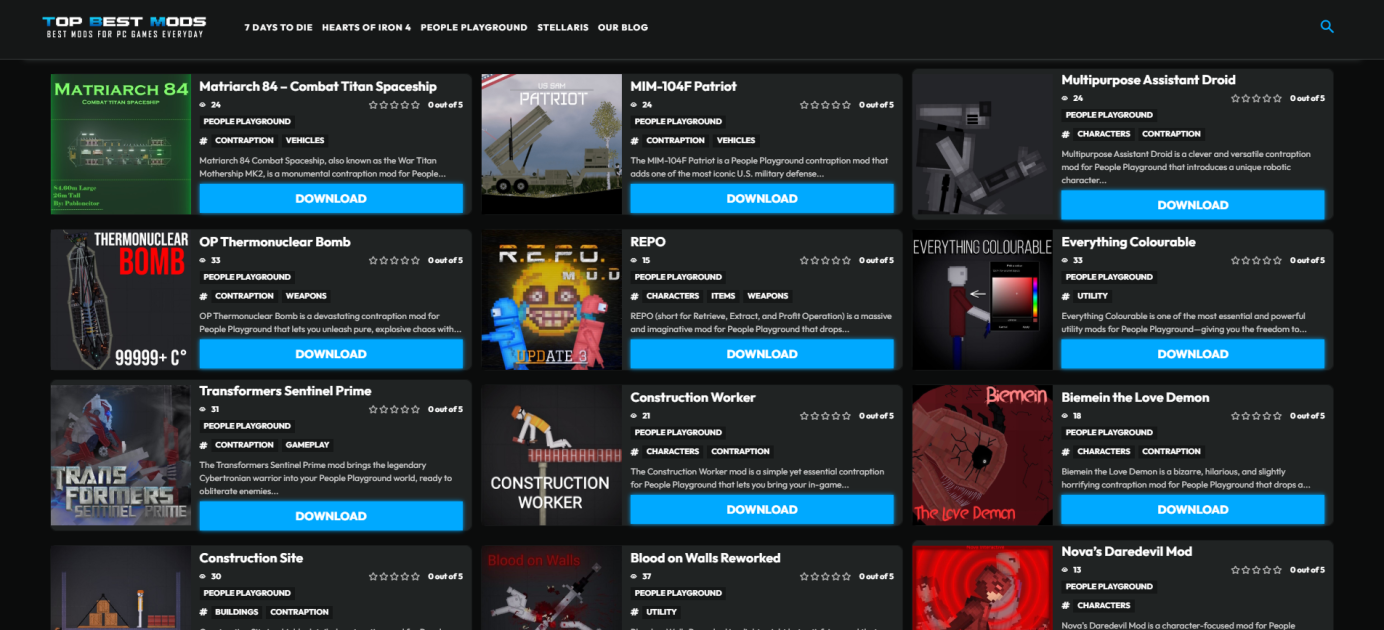Download Transformers Sentinel Prime mod
The height and width of the screenshot is (630, 1384).
click(331, 516)
